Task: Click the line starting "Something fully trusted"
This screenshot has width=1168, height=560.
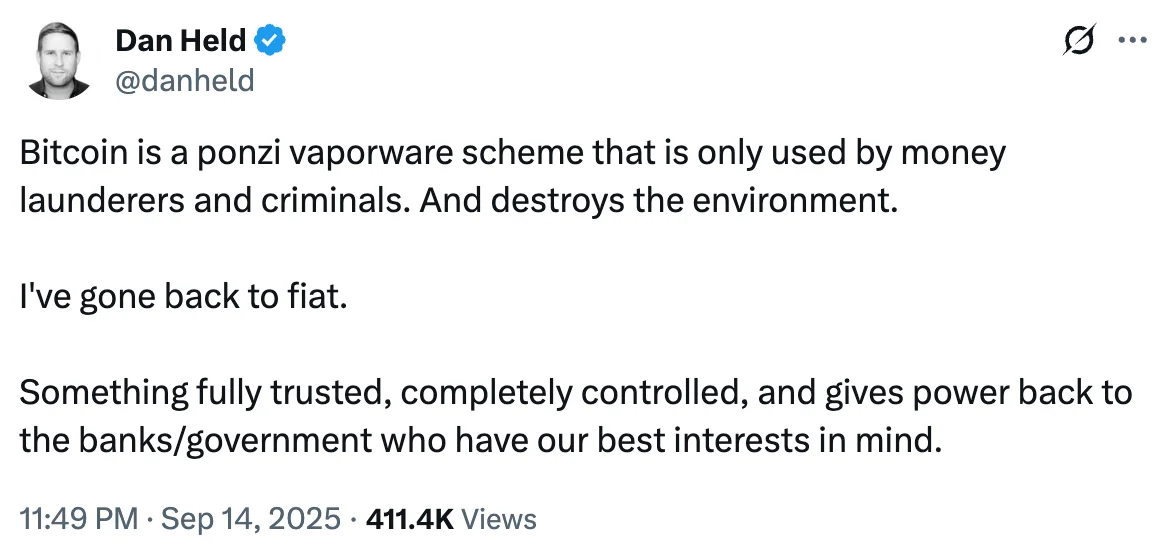Action: click(x=575, y=393)
